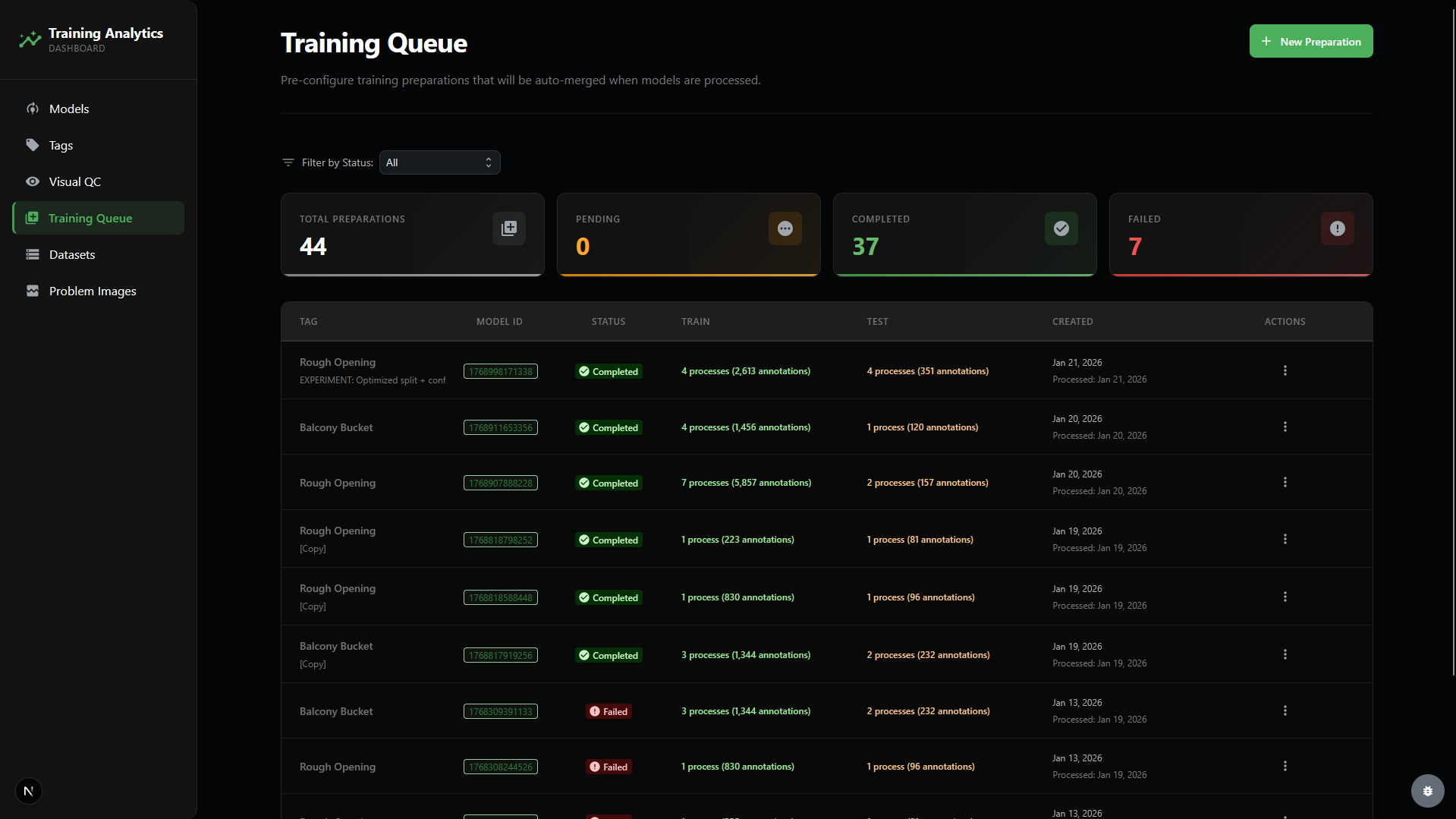Click the TAG column header
Screen dimensions: 1456x819
(309, 322)
